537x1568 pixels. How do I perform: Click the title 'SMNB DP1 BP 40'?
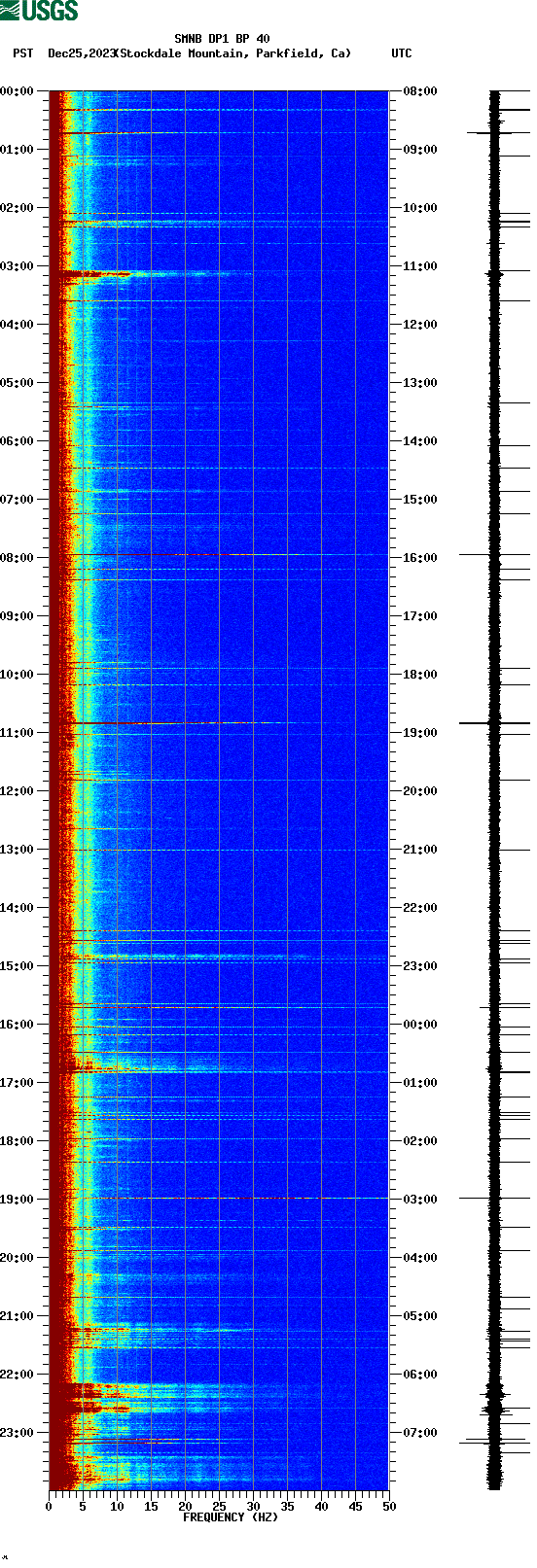pyautogui.click(x=222, y=39)
